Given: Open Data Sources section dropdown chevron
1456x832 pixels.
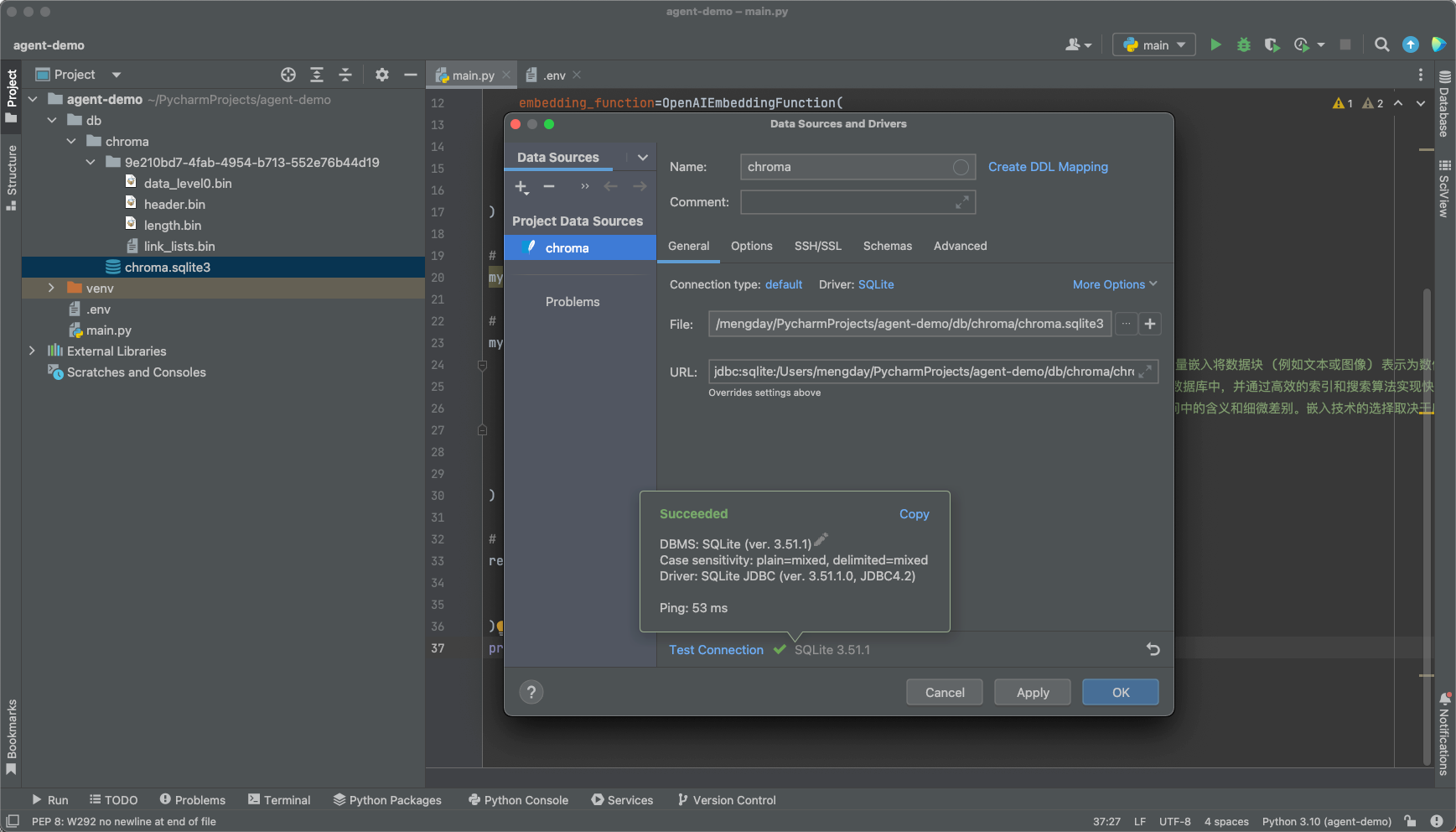Looking at the screenshot, I should [x=643, y=157].
